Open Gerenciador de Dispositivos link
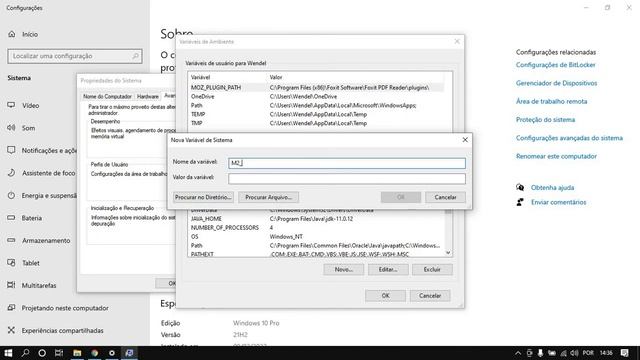 click(x=556, y=83)
